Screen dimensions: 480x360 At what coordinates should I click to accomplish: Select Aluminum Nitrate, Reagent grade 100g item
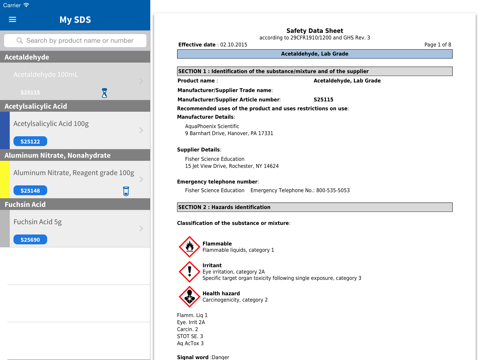[75, 180]
